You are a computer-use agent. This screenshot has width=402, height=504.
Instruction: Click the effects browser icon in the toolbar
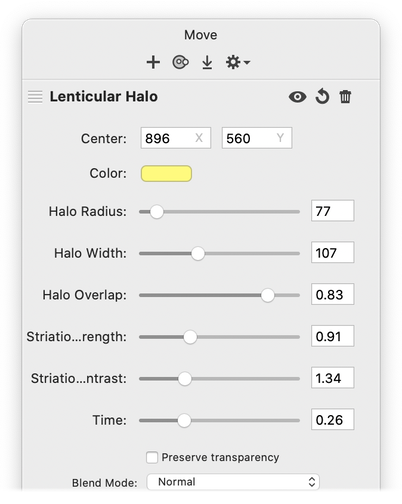click(x=180, y=62)
